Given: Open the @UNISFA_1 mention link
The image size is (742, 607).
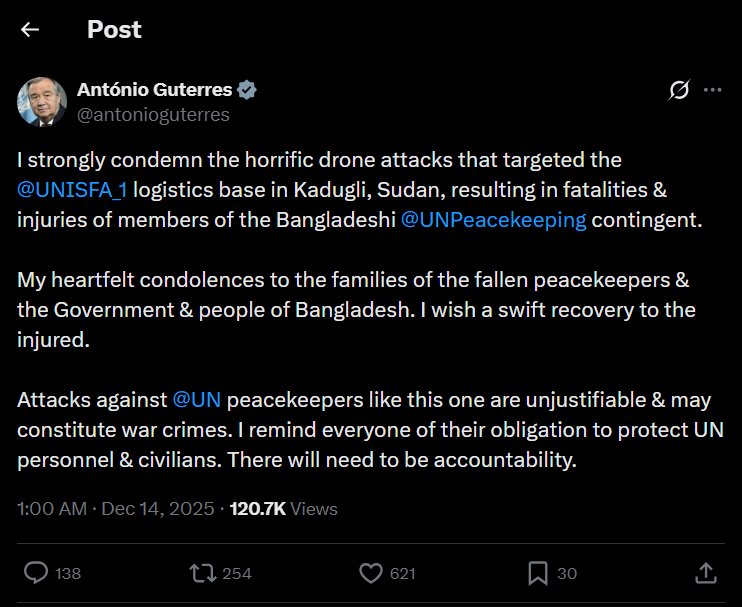Looking at the screenshot, I should (x=75, y=189).
